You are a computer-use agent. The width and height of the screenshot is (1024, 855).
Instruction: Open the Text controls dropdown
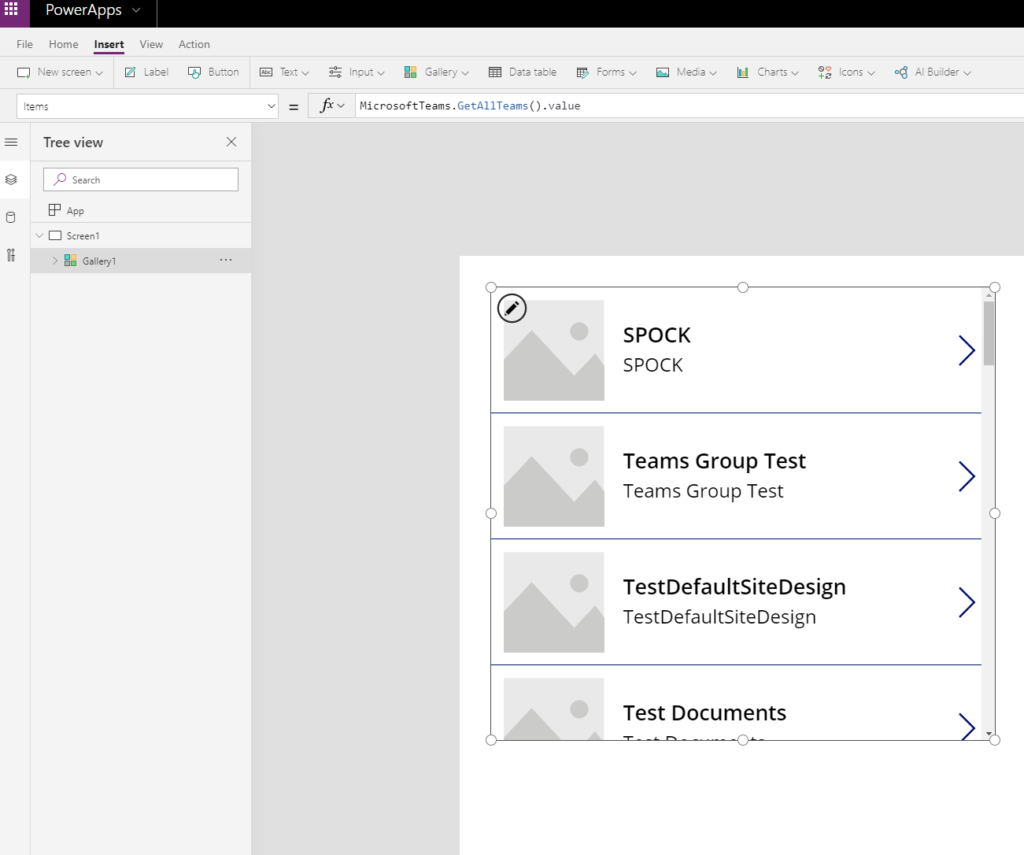tap(284, 73)
